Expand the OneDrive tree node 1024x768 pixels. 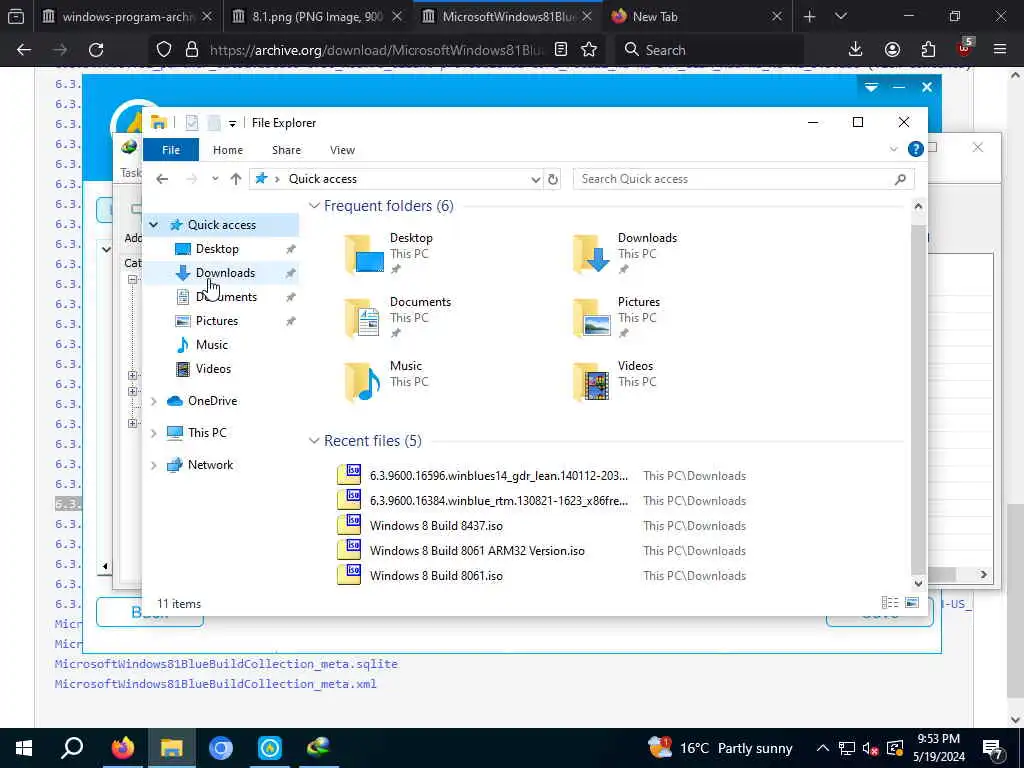tap(153, 401)
